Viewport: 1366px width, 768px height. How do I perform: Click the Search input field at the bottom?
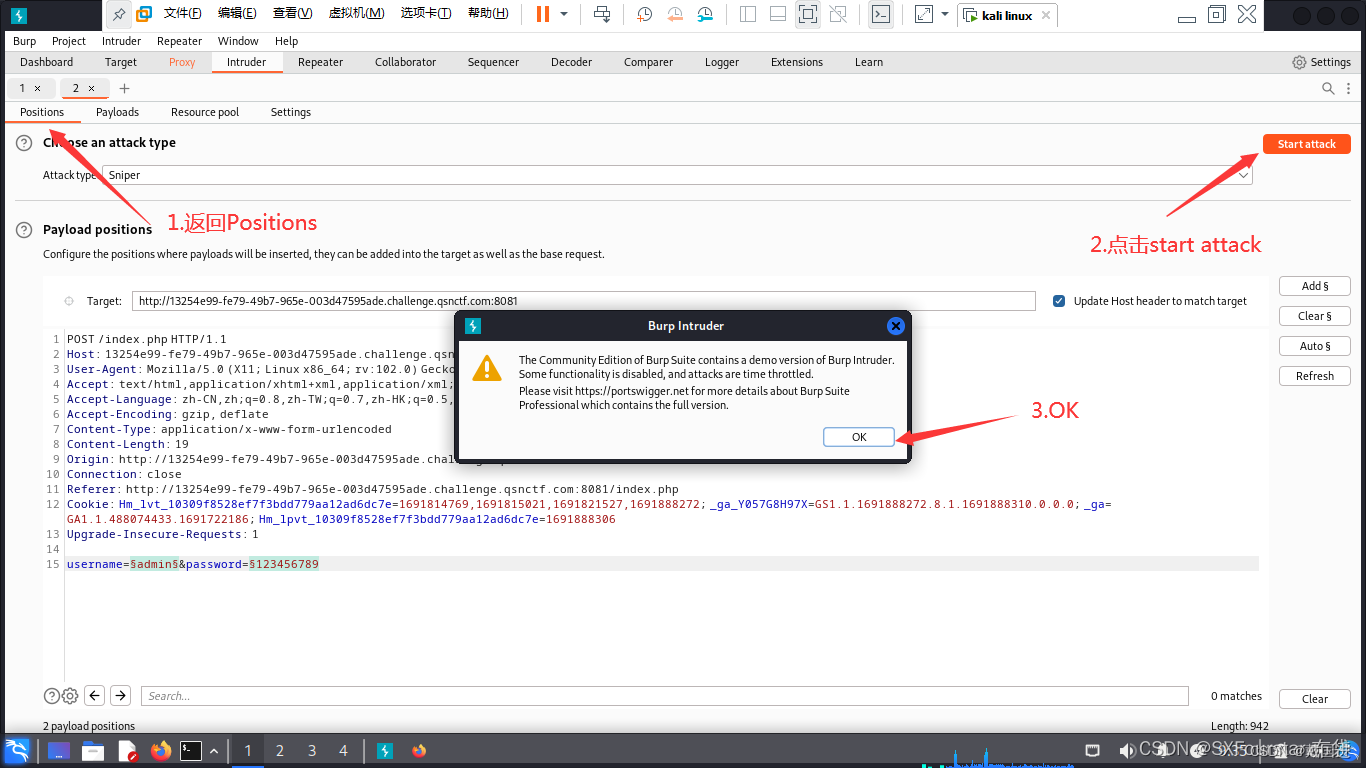pyautogui.click(x=665, y=696)
